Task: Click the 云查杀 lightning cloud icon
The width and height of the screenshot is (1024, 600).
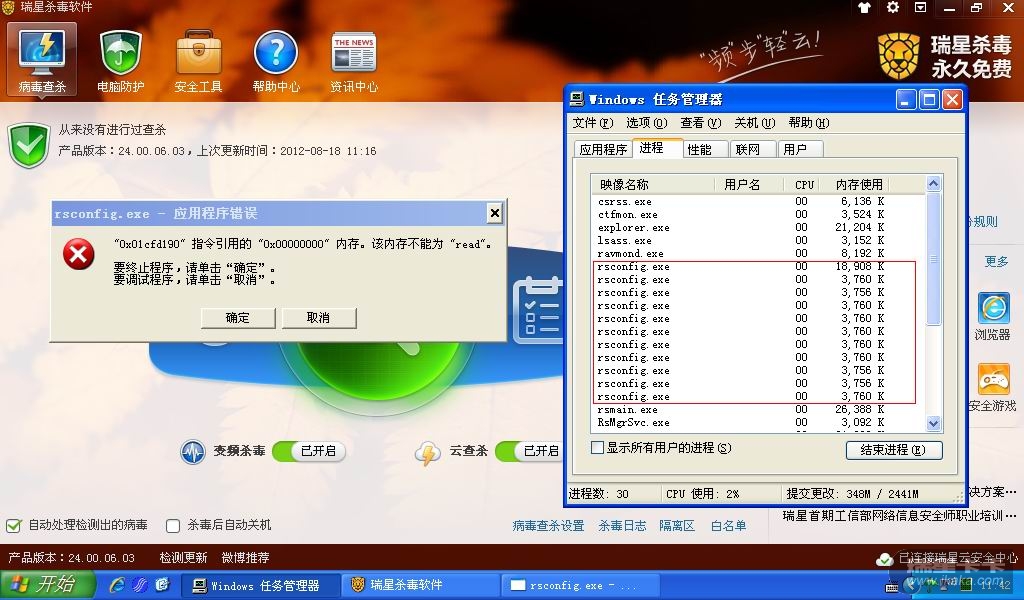Action: pos(427,452)
